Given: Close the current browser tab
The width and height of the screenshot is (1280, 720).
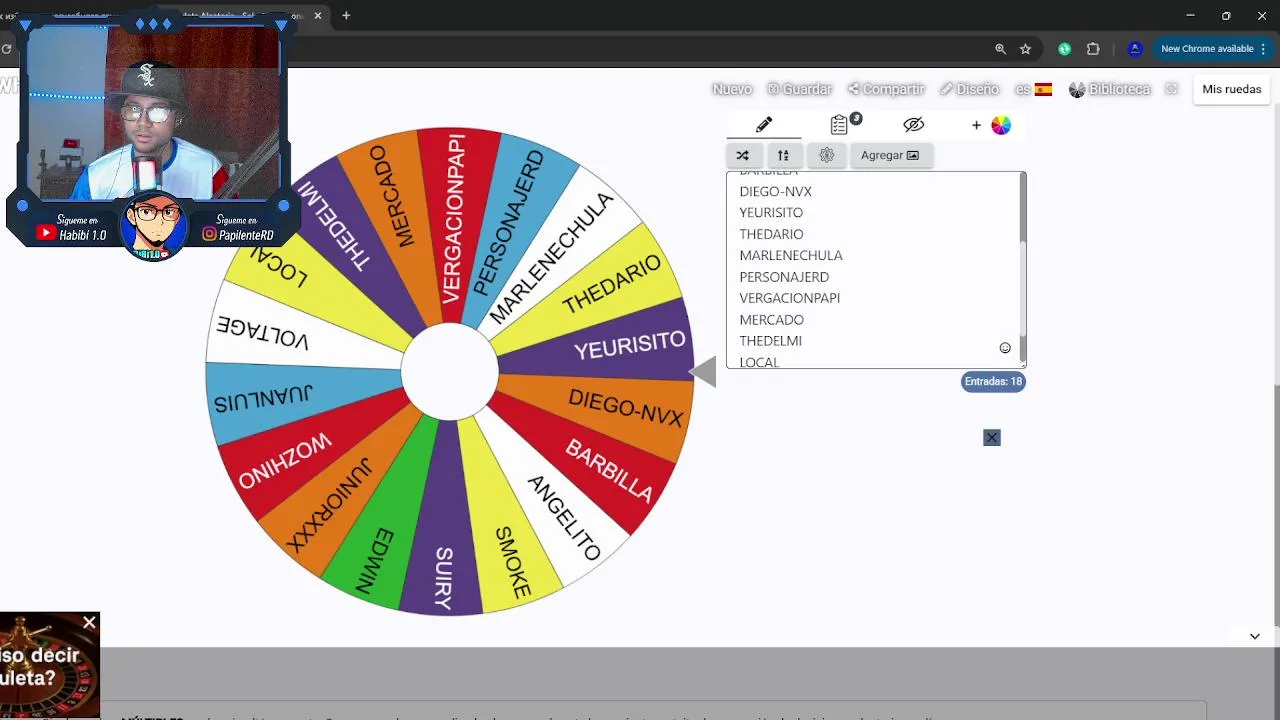Looking at the screenshot, I should click(318, 15).
